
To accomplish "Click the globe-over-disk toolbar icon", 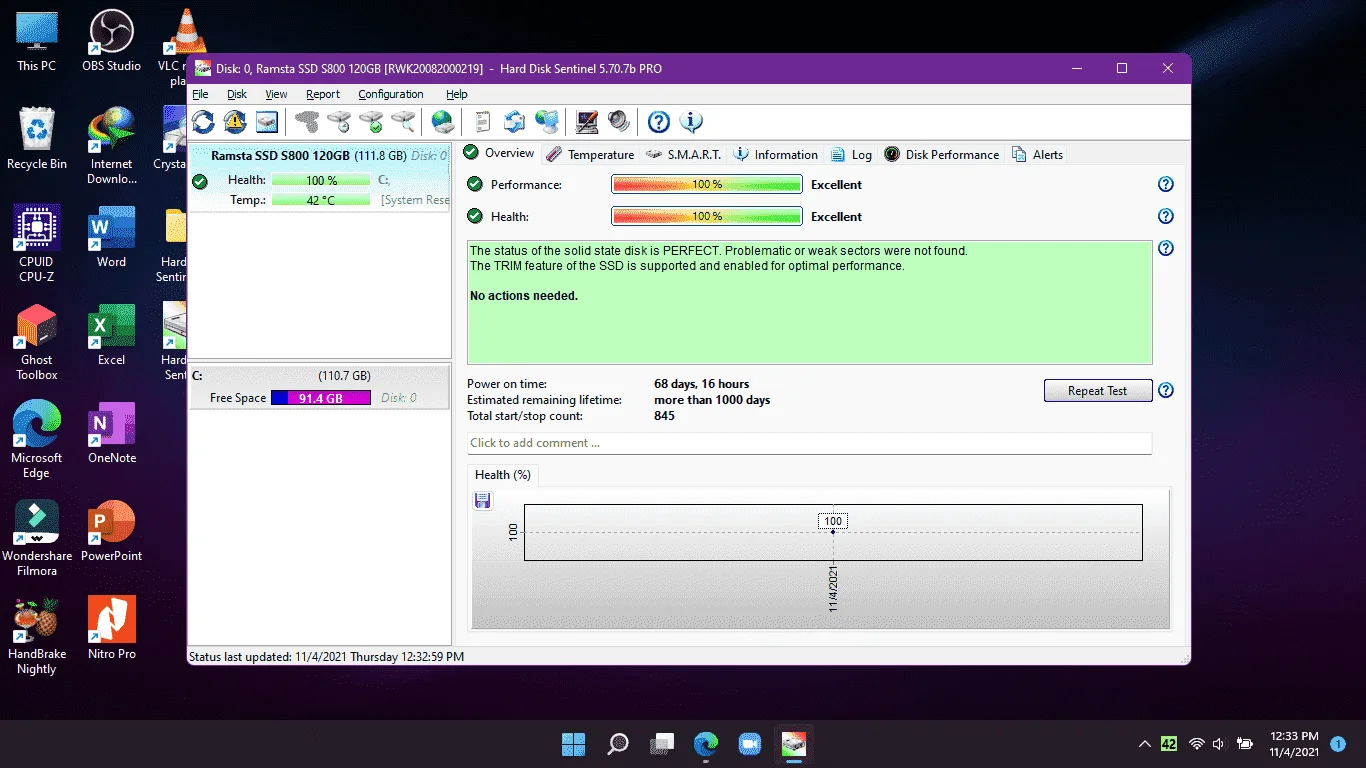I will [x=442, y=122].
